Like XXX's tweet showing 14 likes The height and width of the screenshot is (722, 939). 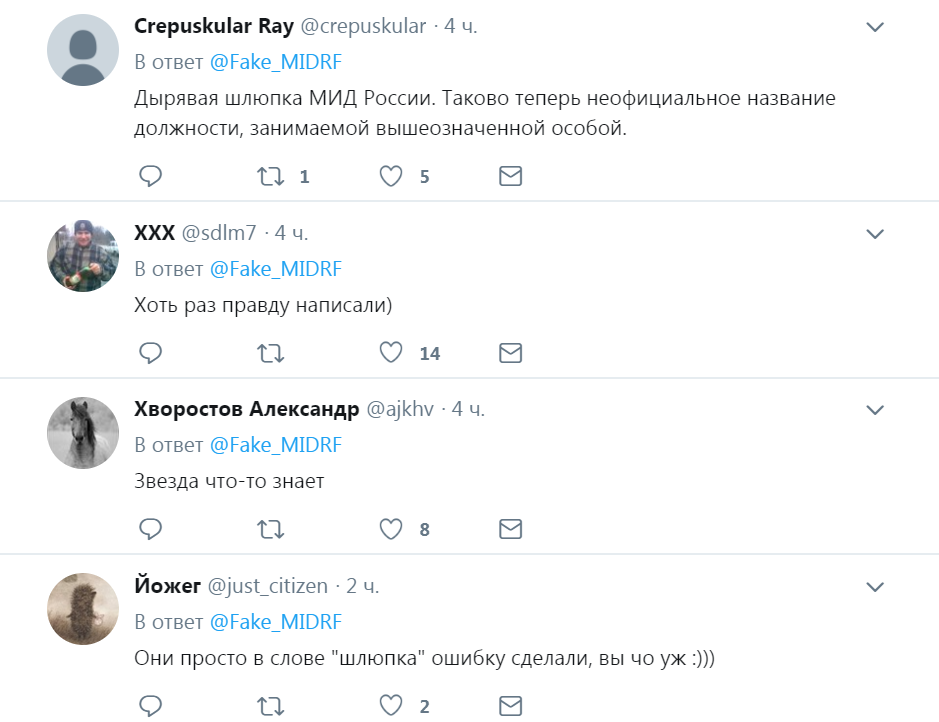[389, 352]
